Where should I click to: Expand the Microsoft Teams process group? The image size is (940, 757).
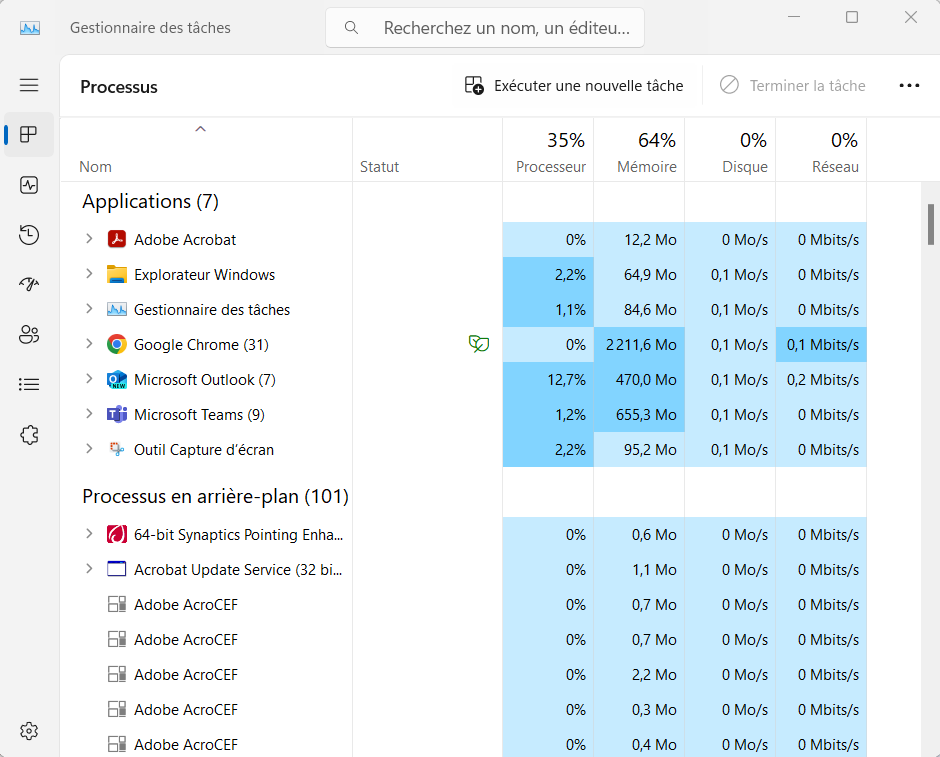tap(89, 414)
